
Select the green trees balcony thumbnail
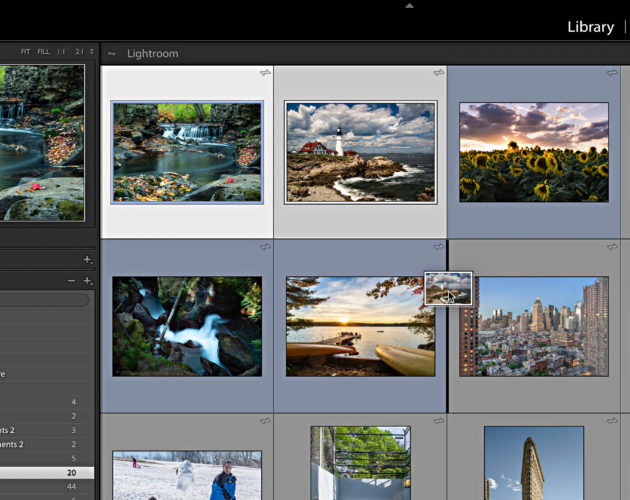click(360, 463)
